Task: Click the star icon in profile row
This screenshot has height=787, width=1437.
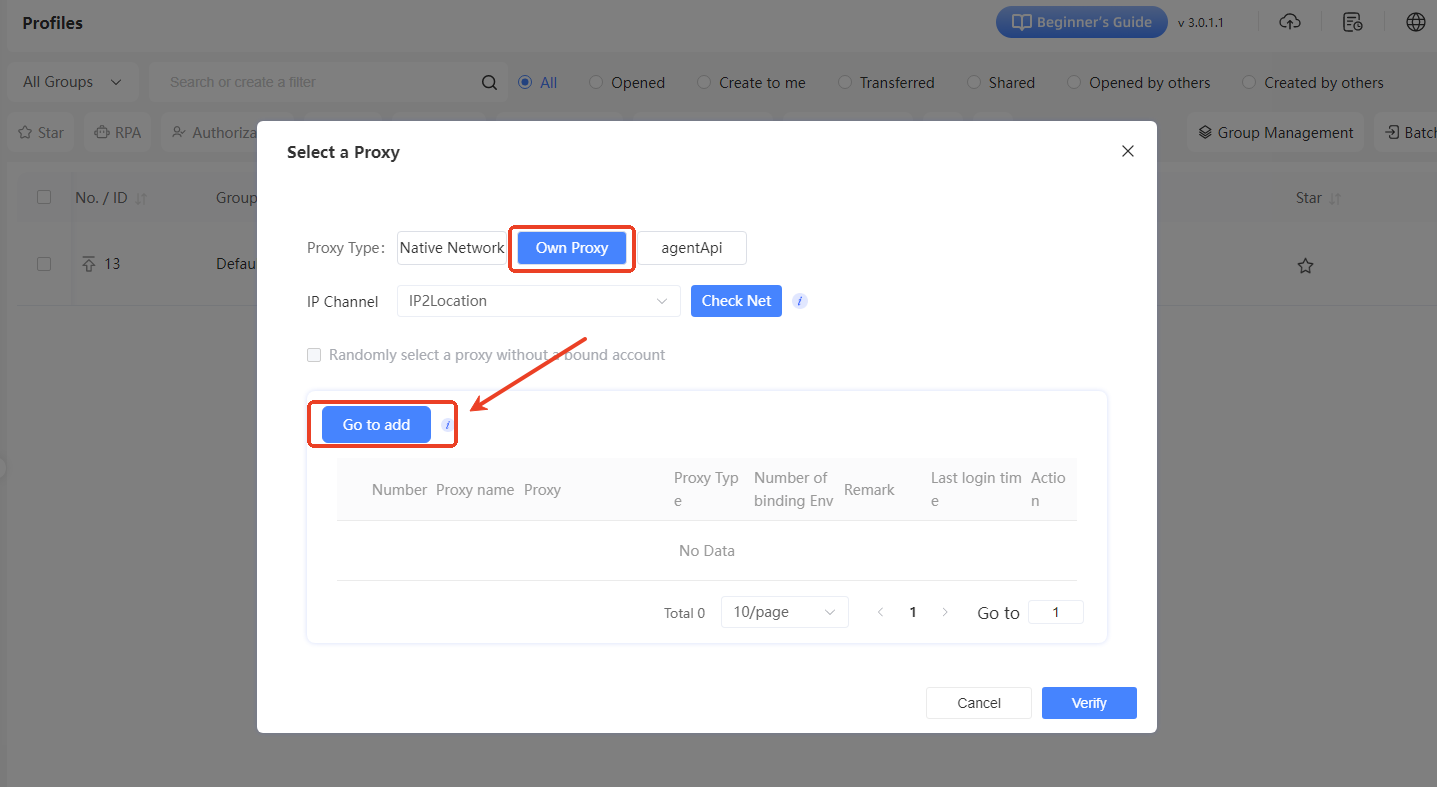Action: coord(1305,266)
